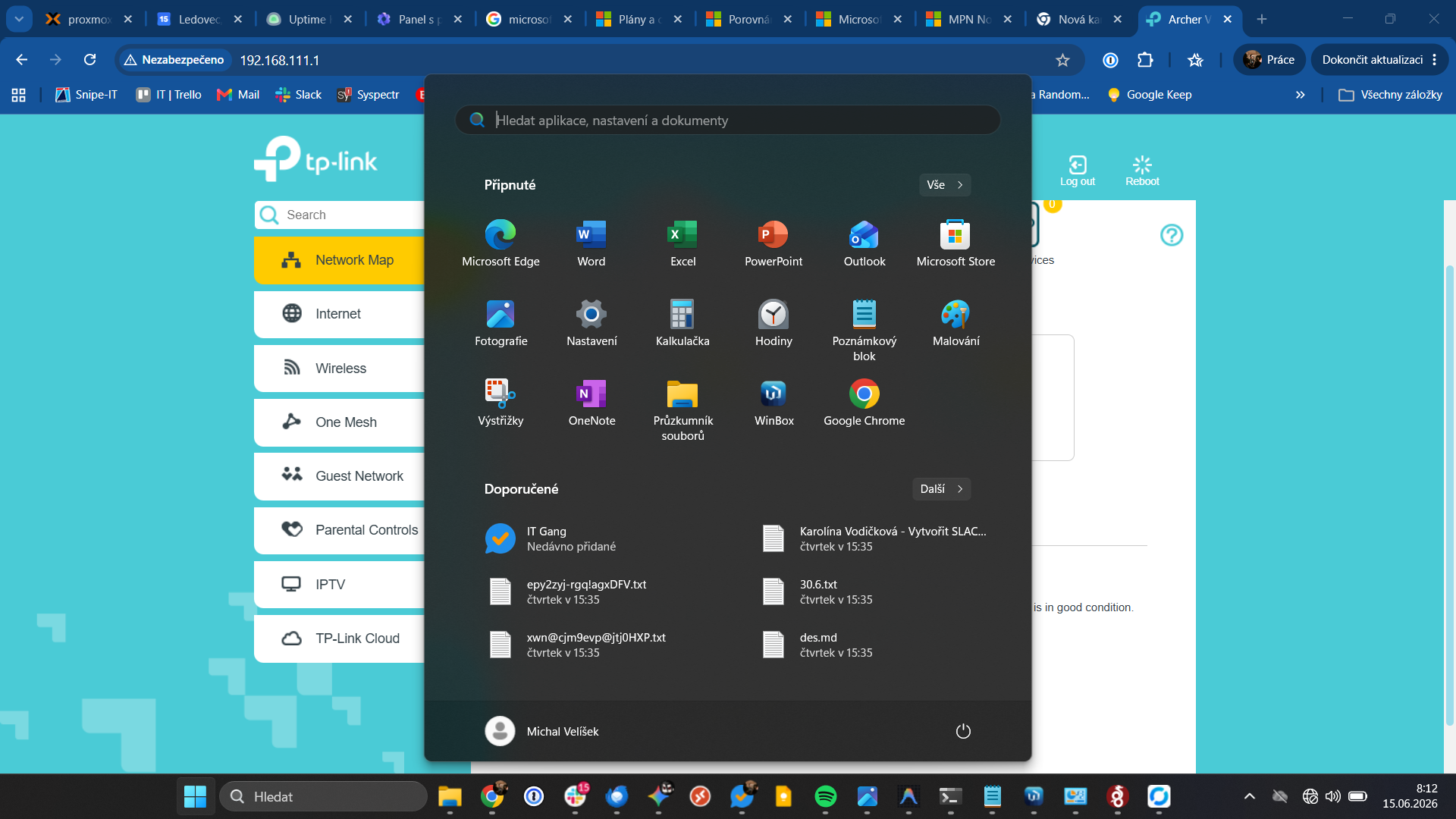
Task: Open the IPTV menu item
Action: (x=339, y=585)
